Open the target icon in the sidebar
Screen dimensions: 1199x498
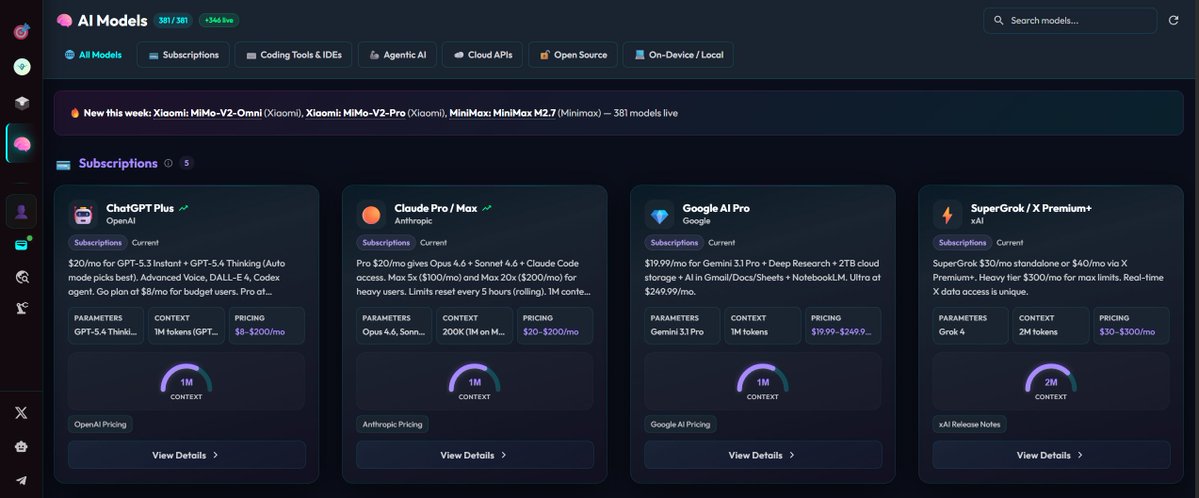pos(21,31)
